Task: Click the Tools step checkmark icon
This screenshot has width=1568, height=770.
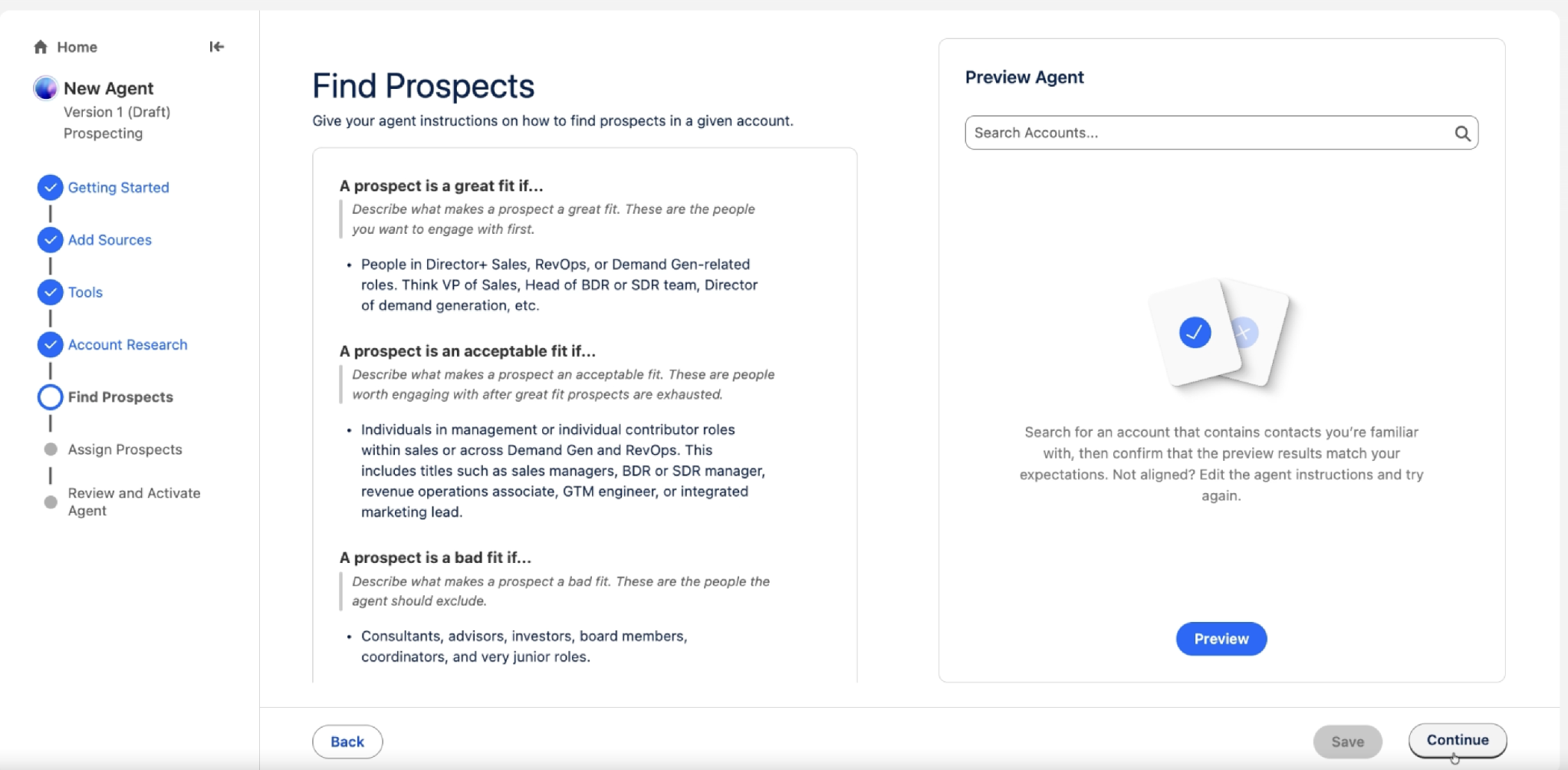Action: (50, 292)
